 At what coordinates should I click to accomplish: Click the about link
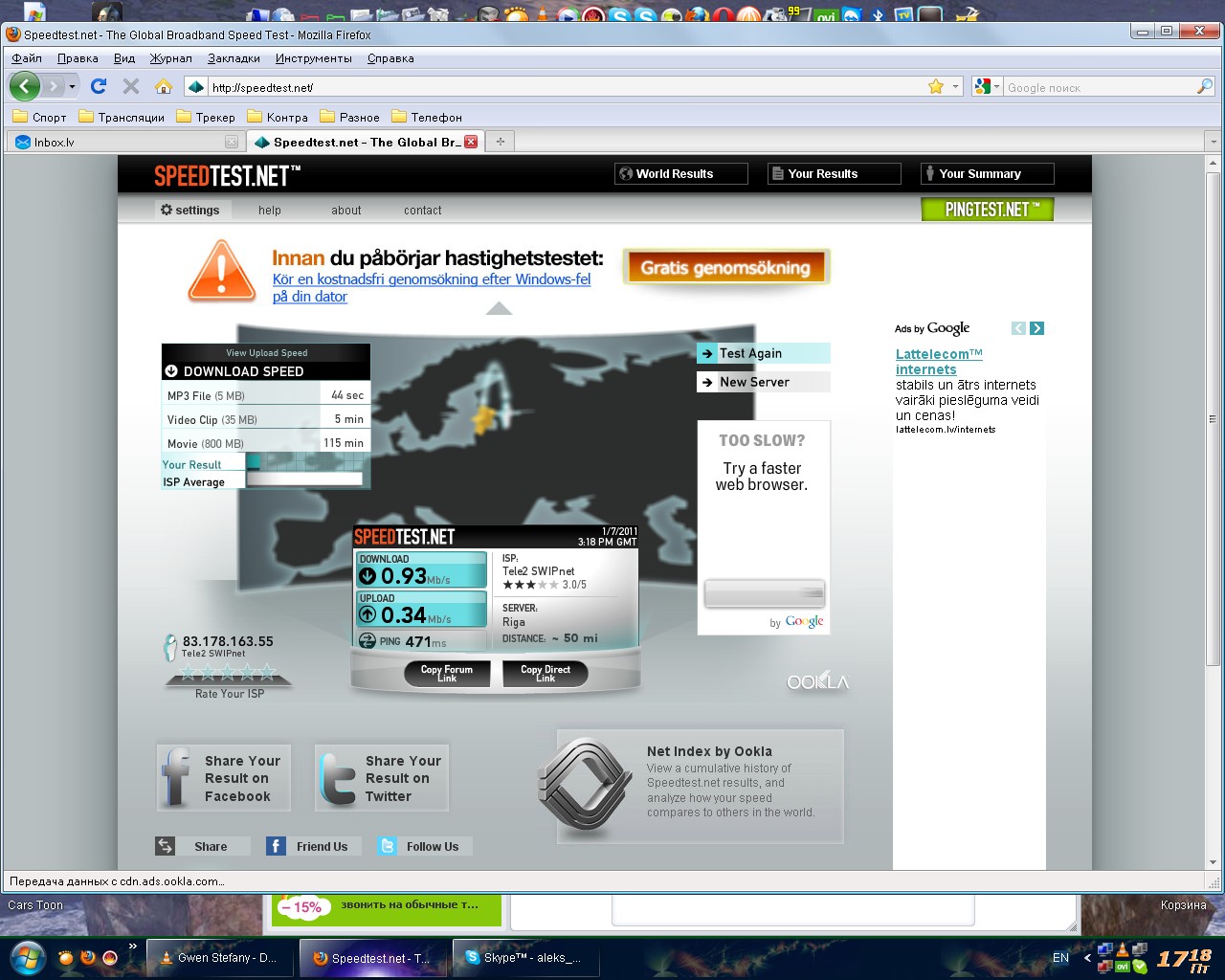346,211
